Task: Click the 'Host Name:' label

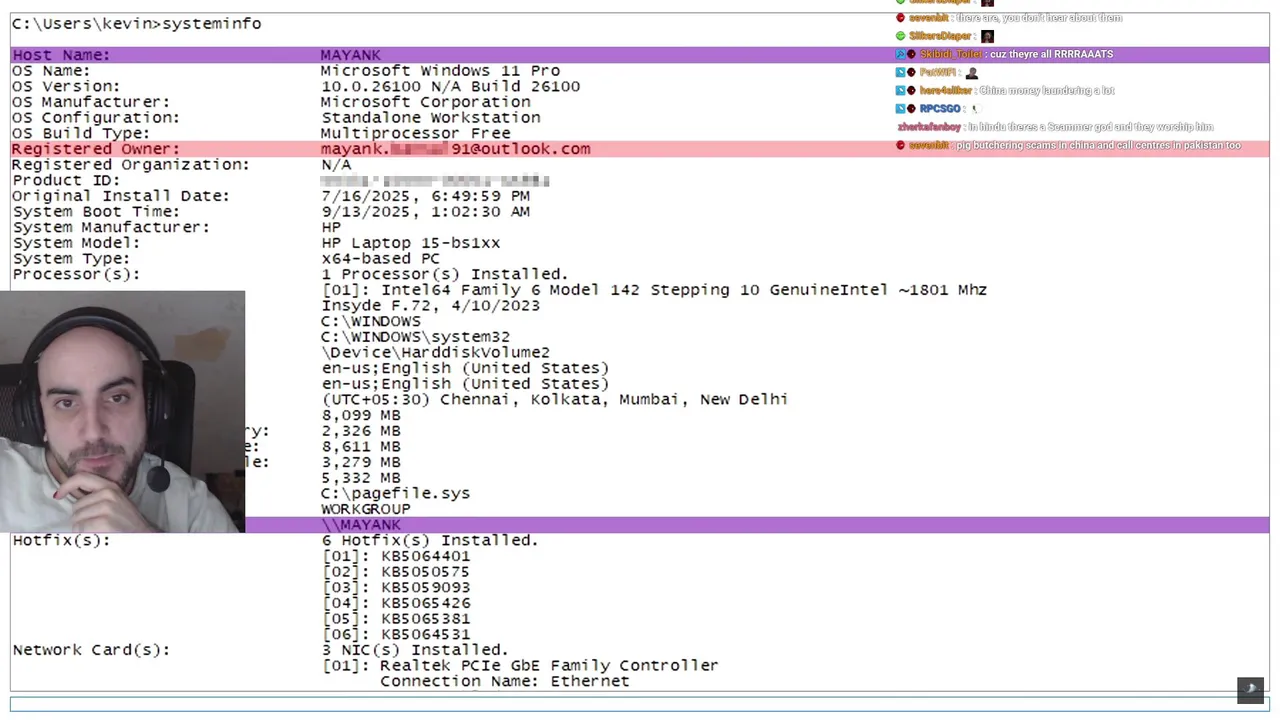Action: click(x=61, y=55)
